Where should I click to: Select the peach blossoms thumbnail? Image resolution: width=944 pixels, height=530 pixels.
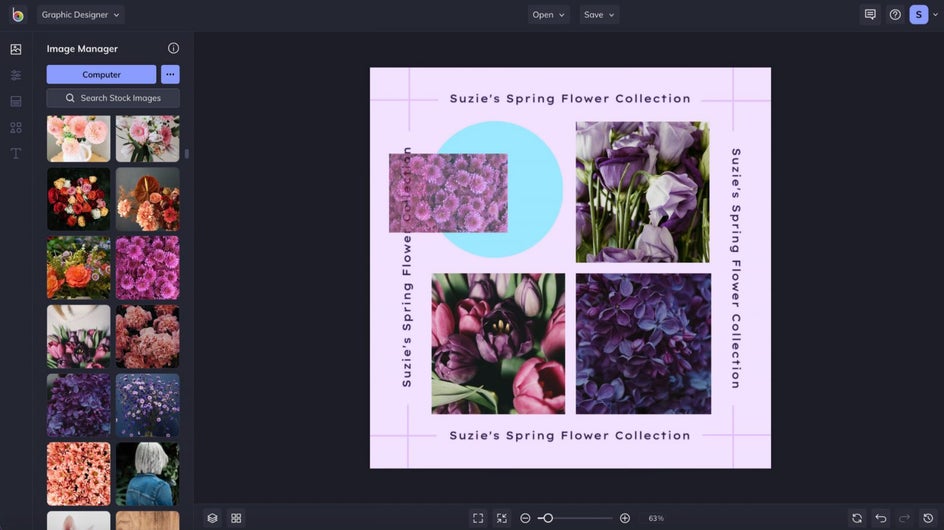pos(79,474)
